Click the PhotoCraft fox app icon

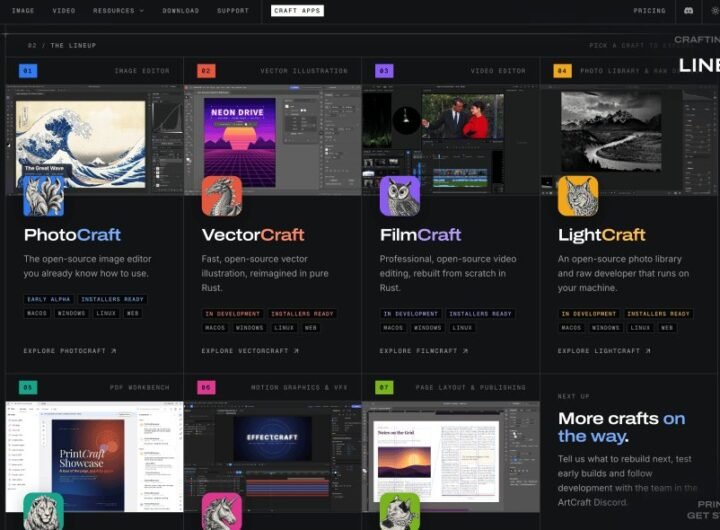44,196
